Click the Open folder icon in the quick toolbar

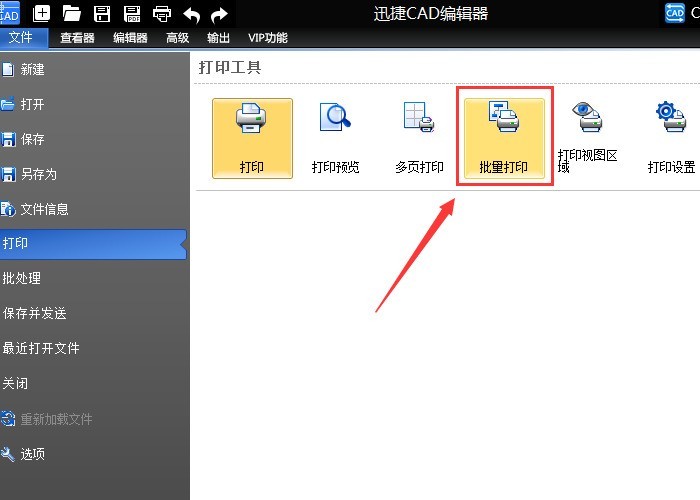(71, 13)
